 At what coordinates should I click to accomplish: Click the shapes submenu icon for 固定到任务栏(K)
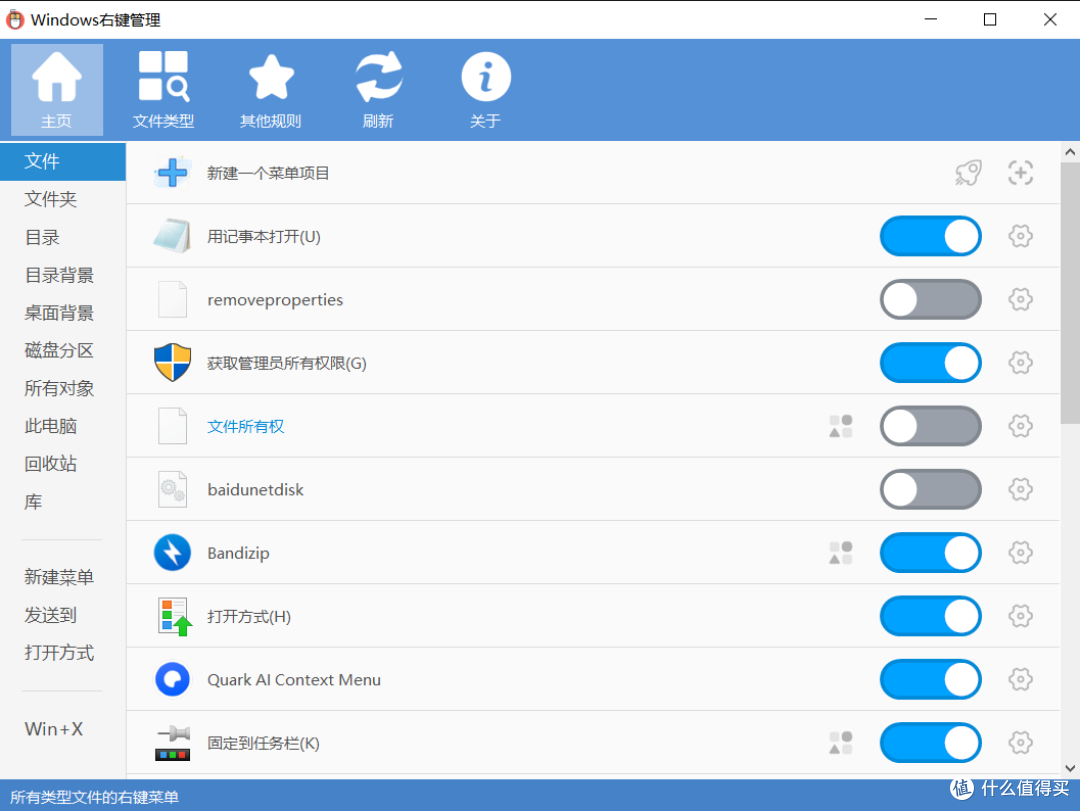[x=840, y=743]
